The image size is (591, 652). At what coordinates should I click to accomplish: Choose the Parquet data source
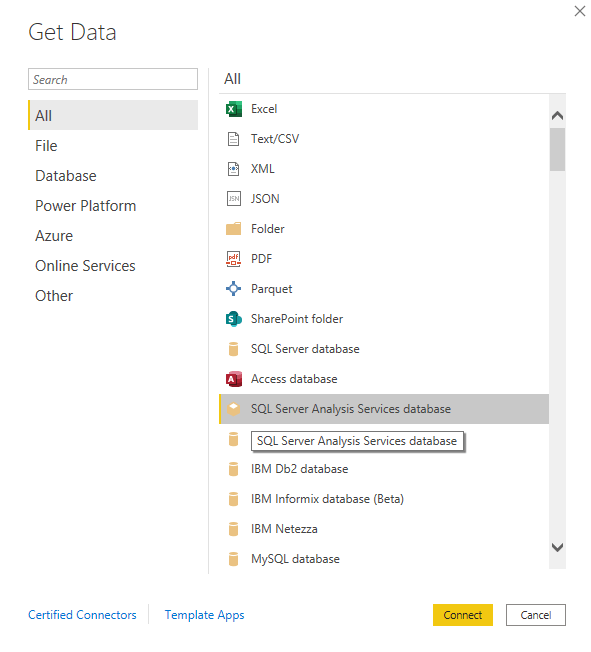tap(272, 289)
